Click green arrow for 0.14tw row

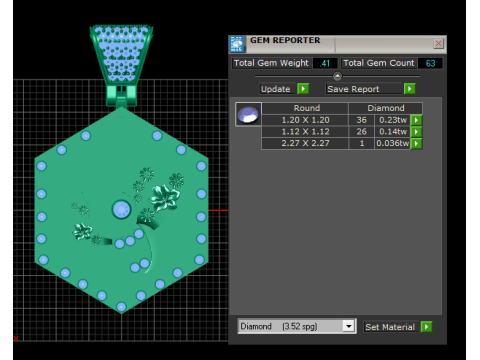(x=416, y=132)
